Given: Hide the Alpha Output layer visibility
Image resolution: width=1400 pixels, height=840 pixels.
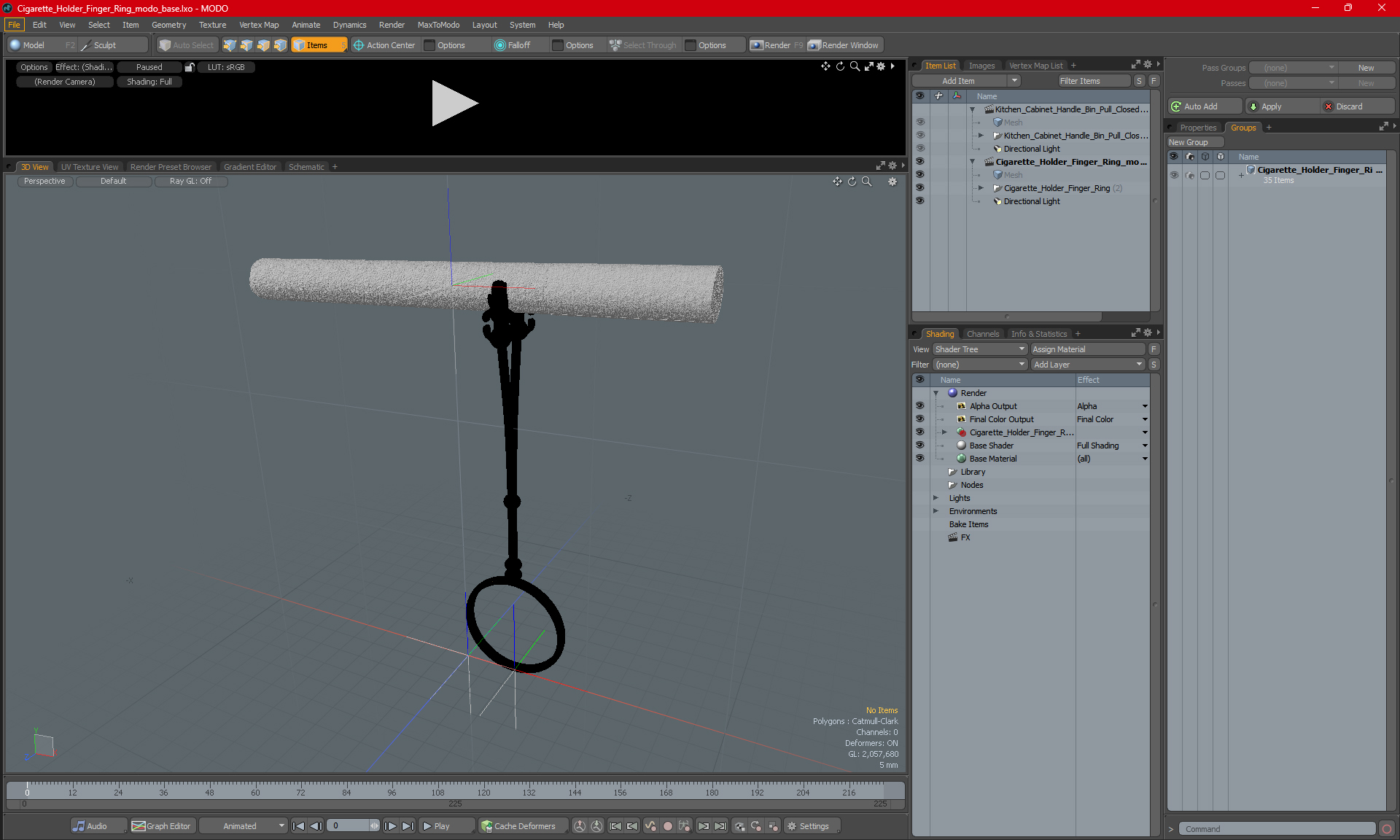Looking at the screenshot, I should click(x=919, y=406).
